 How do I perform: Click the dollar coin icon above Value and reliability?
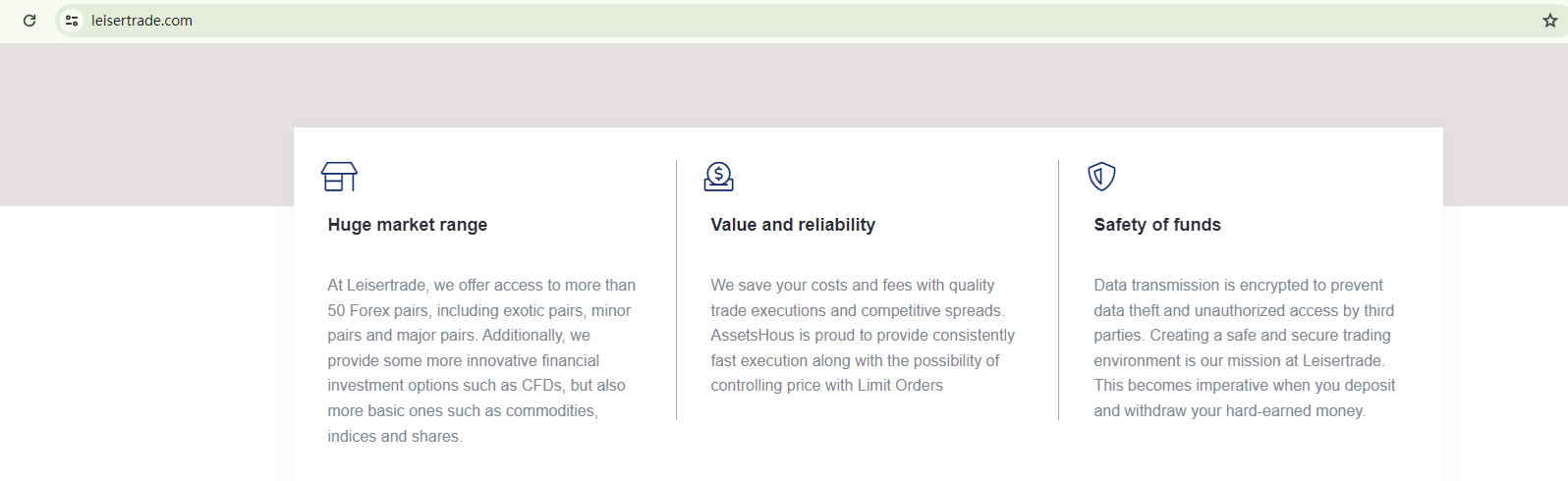click(719, 177)
